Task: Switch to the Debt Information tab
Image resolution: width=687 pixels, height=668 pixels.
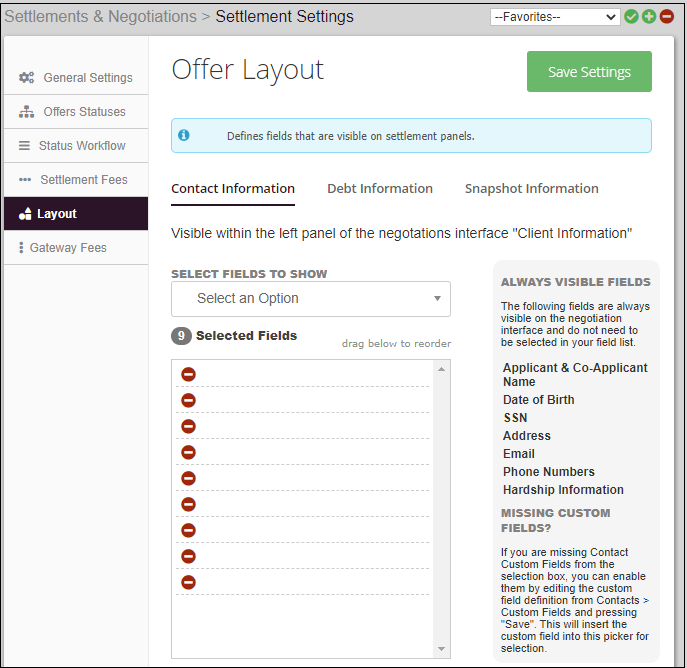Action: (x=380, y=188)
